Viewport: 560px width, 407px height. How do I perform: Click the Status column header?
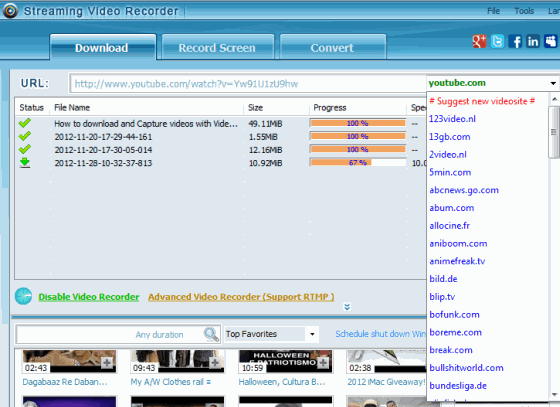point(32,107)
